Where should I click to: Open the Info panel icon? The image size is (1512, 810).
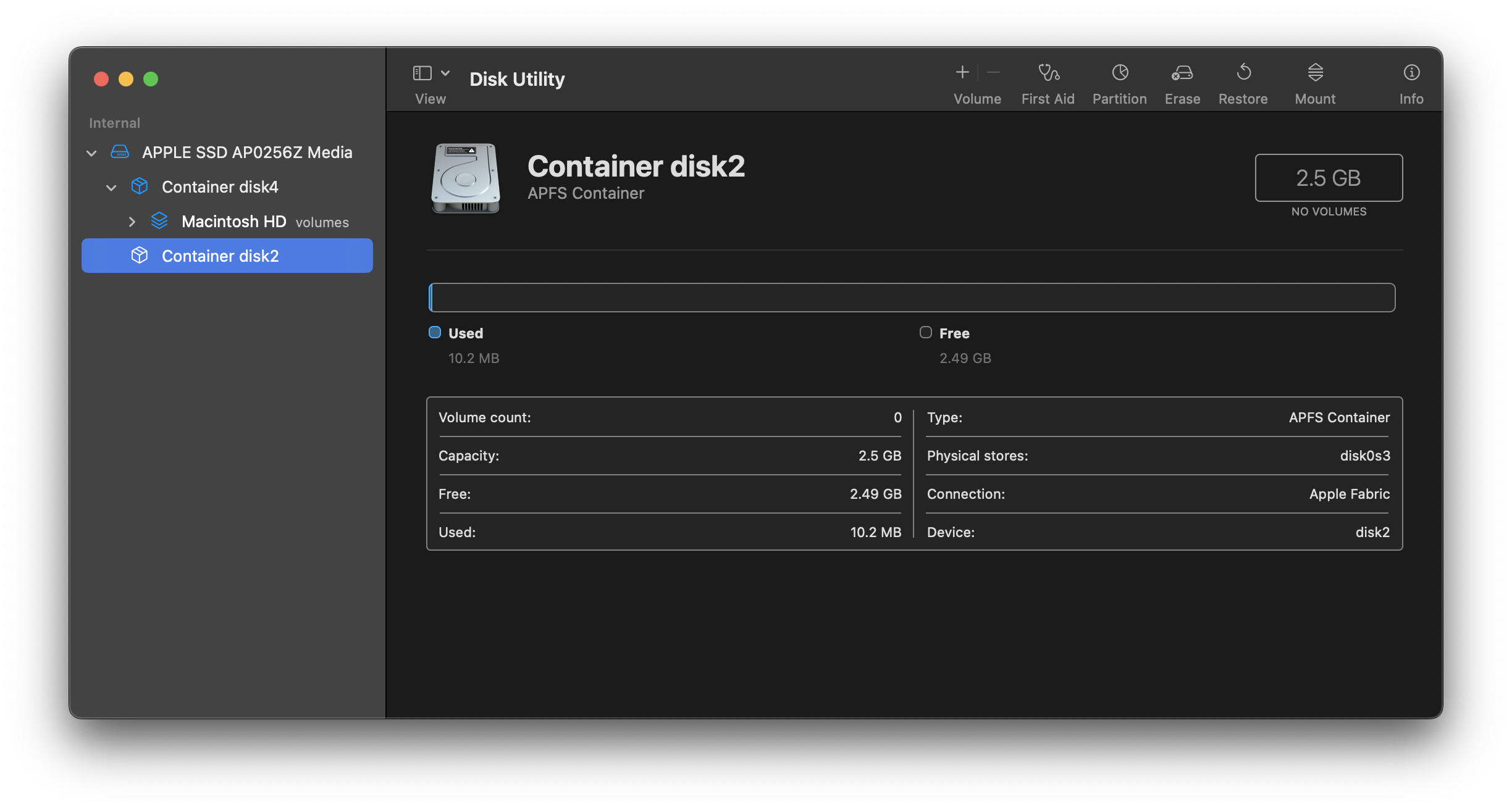point(1411,73)
